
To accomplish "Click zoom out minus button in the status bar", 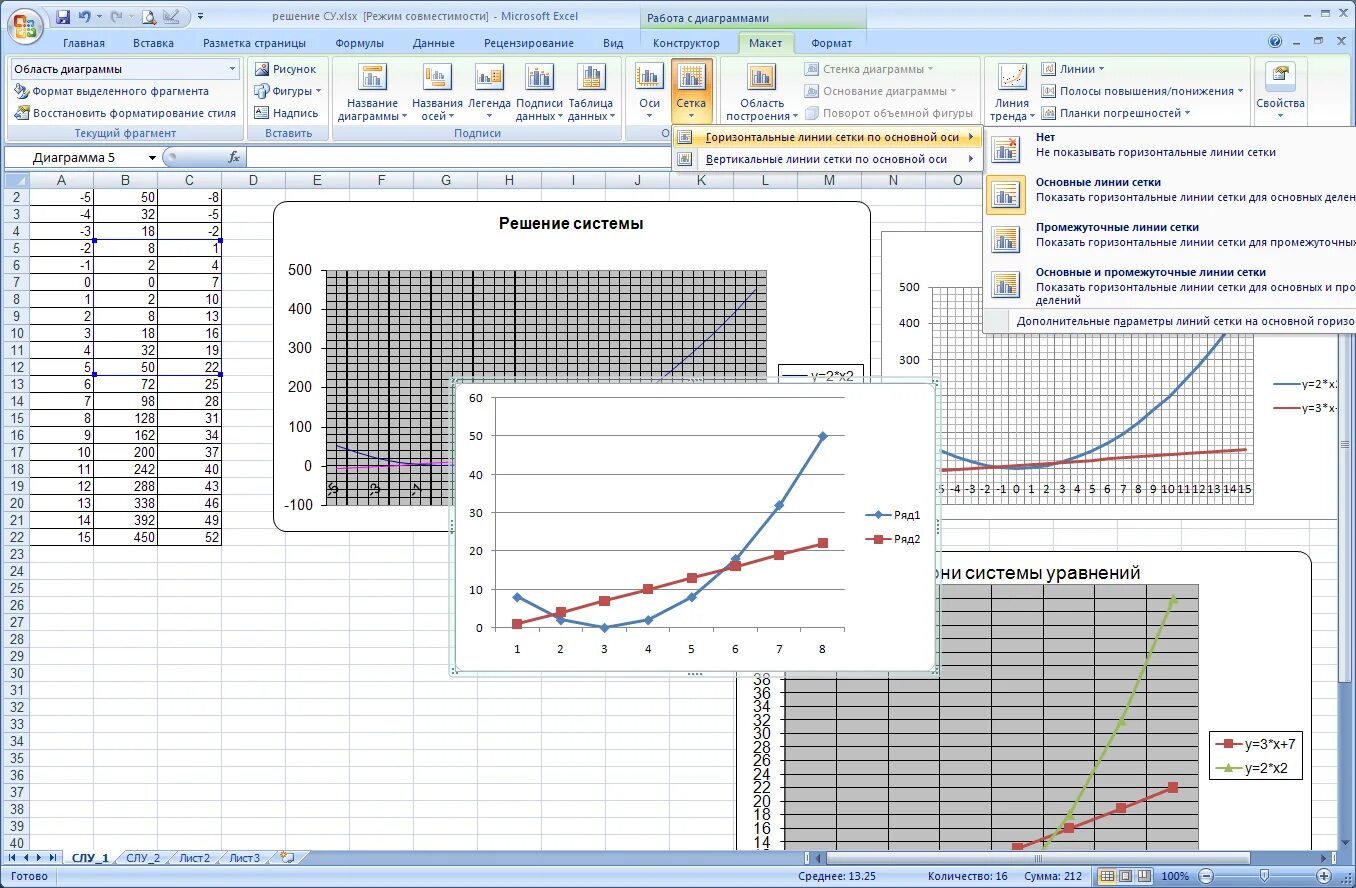I will (1204, 876).
